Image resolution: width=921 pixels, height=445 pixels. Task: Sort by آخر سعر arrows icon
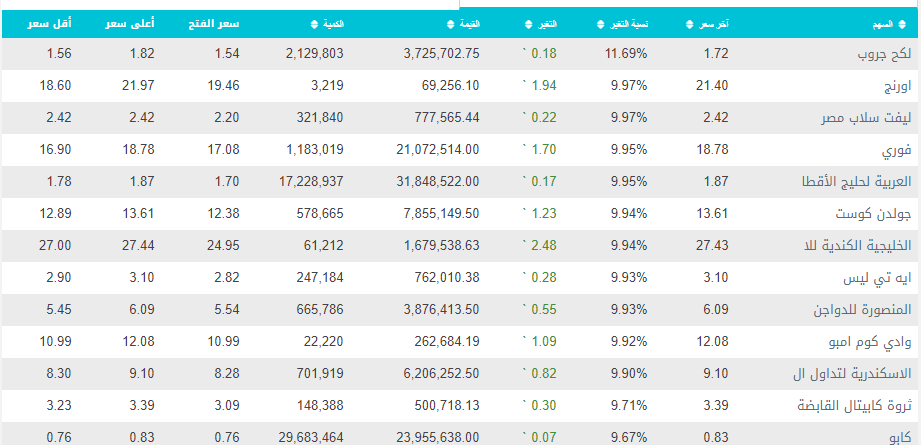tap(690, 24)
